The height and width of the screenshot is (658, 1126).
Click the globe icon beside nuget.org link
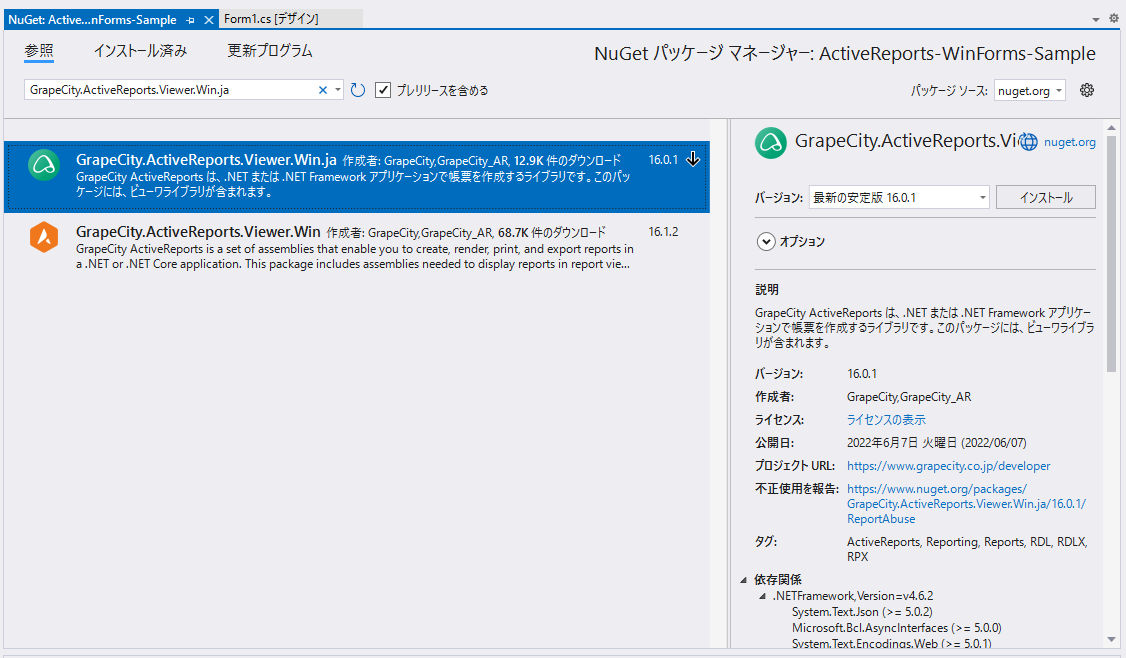coord(1029,142)
